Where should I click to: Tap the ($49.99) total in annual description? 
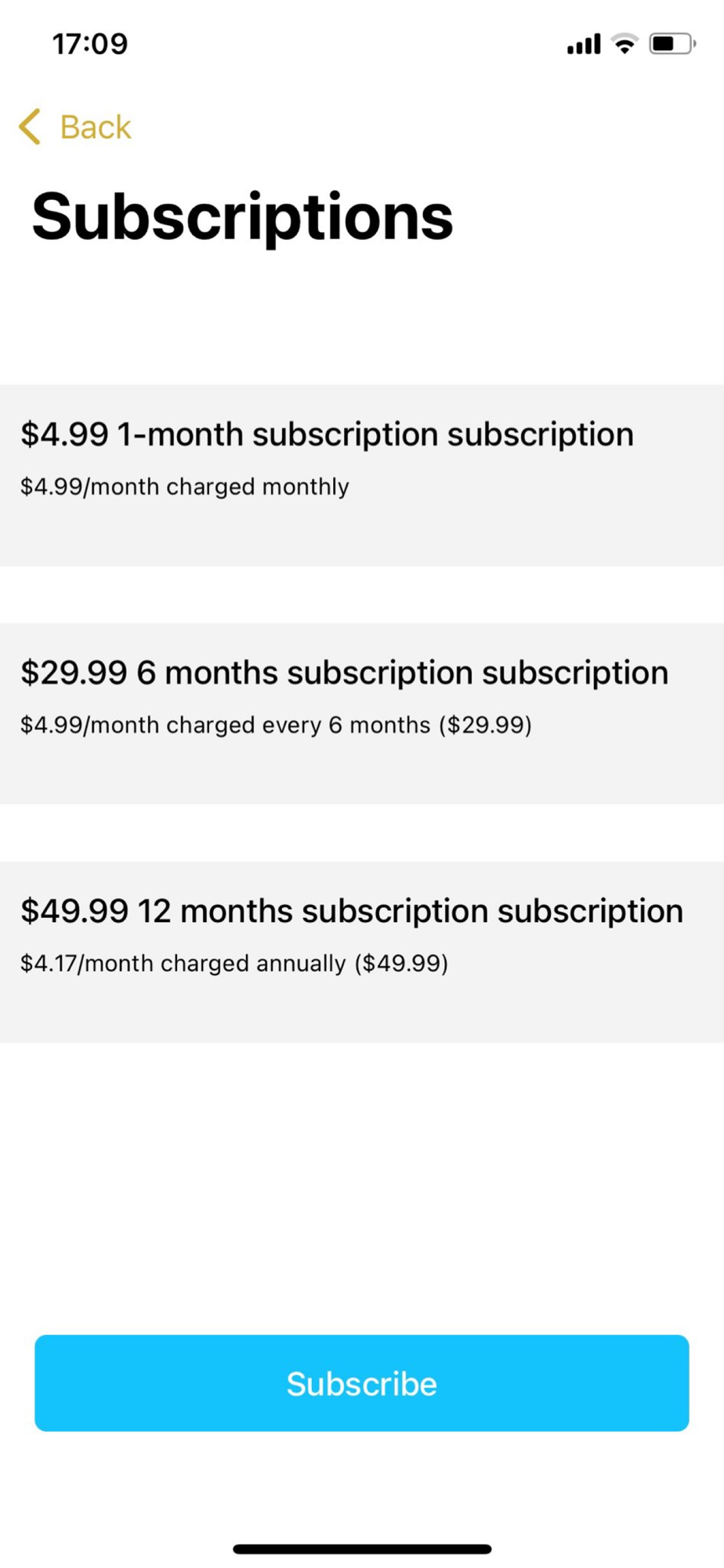[401, 964]
